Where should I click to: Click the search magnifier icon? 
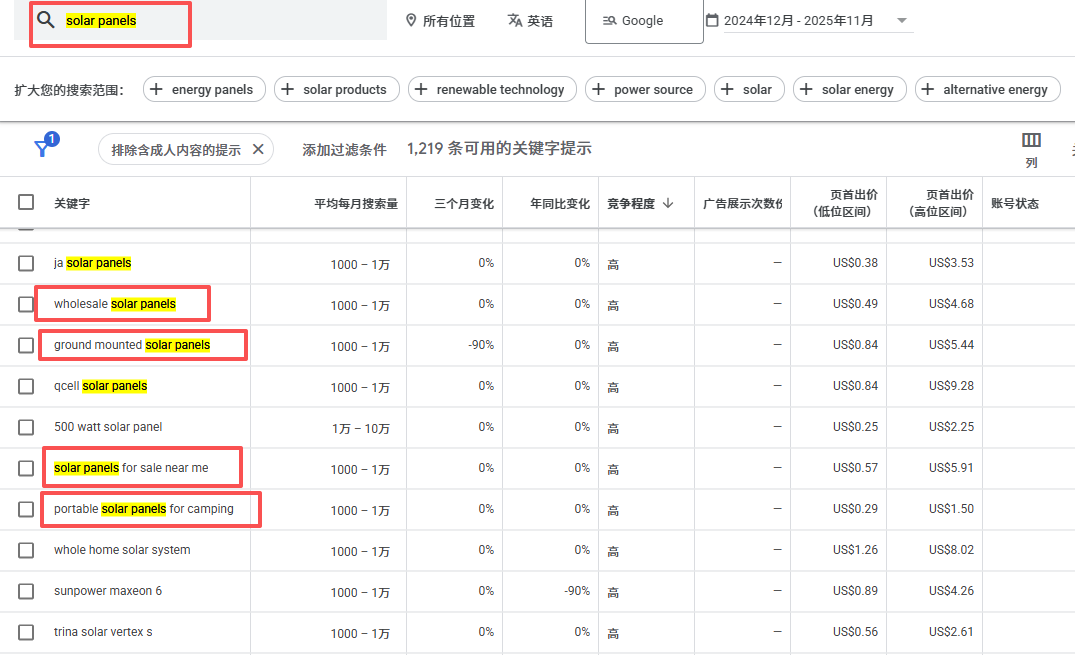(45, 20)
